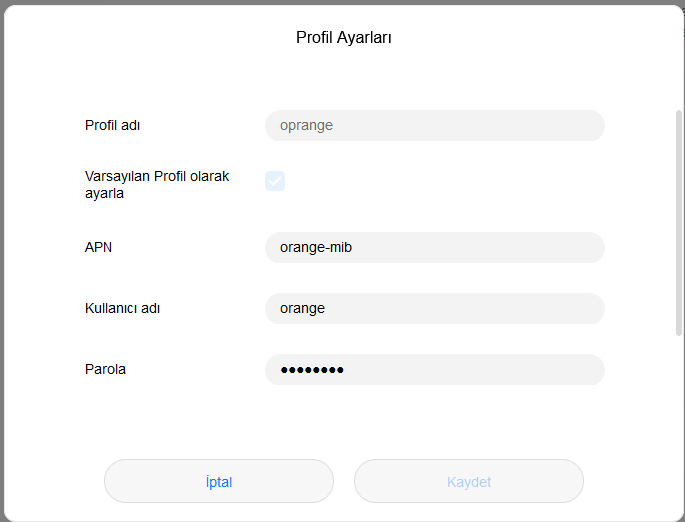Click the Kaydet button
This screenshot has height=522, width=685.
468,482
